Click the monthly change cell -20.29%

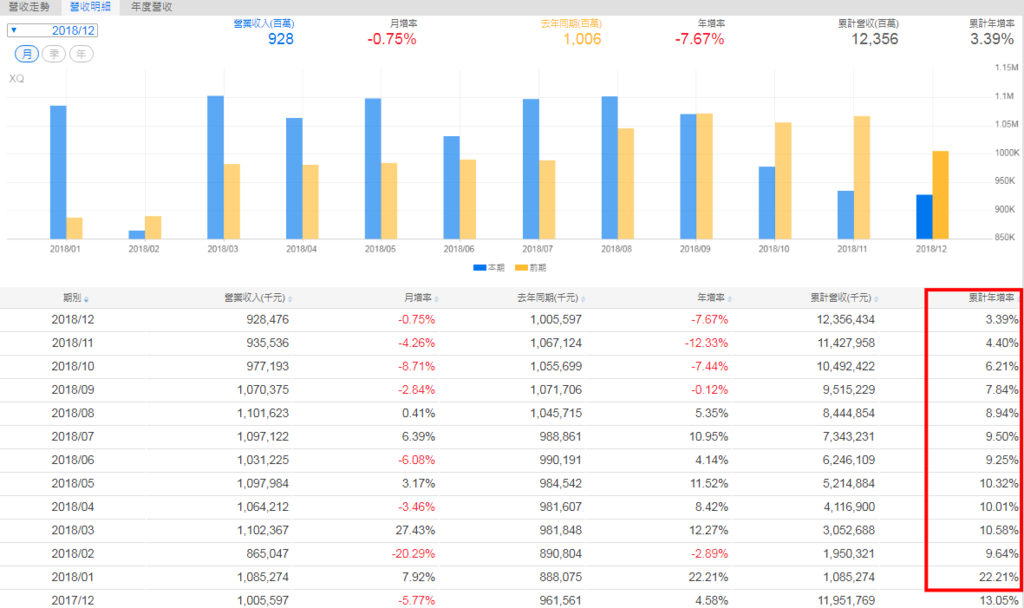[413, 554]
